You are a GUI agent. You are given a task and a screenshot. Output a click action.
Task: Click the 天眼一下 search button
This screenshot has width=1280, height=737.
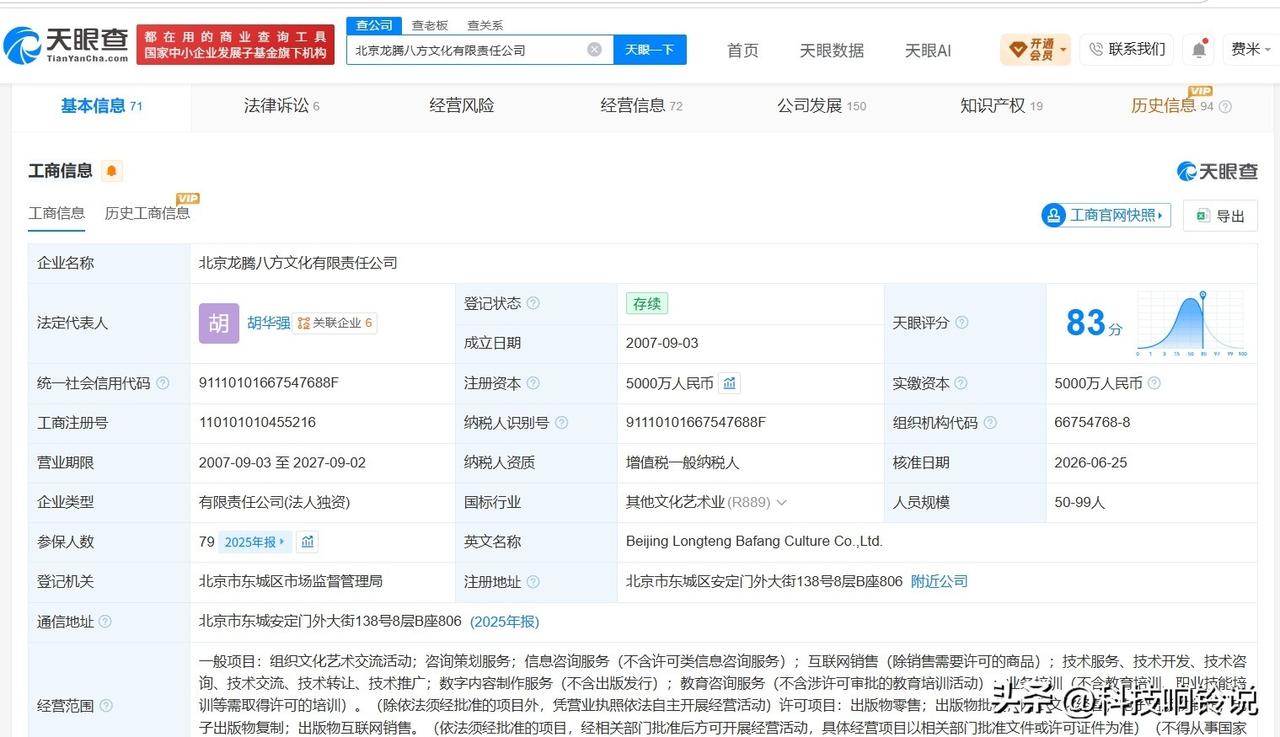650,49
